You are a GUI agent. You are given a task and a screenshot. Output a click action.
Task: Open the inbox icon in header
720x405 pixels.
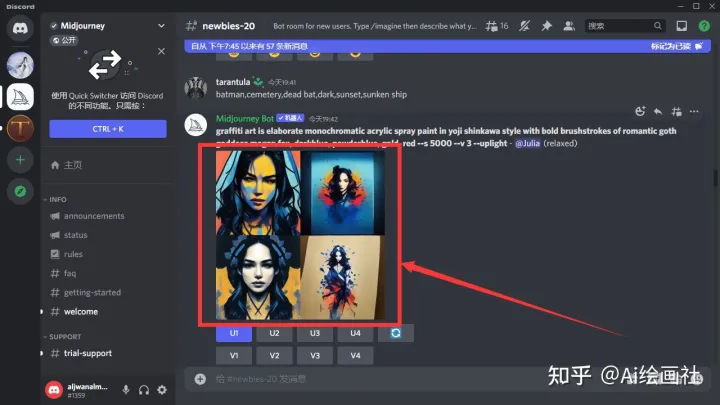pos(681,26)
